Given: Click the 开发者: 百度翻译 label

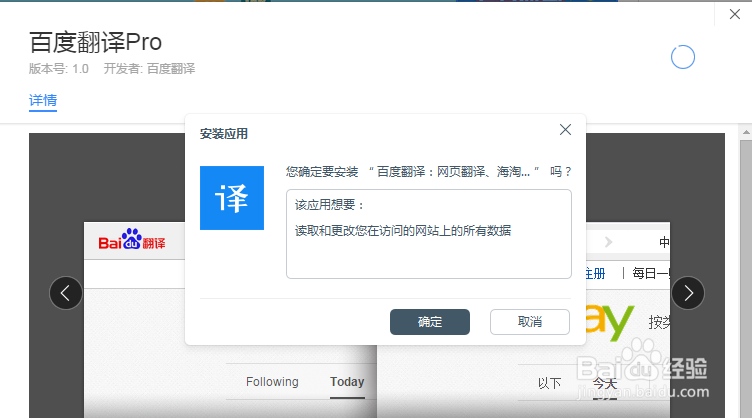Looking at the screenshot, I should point(149,69).
